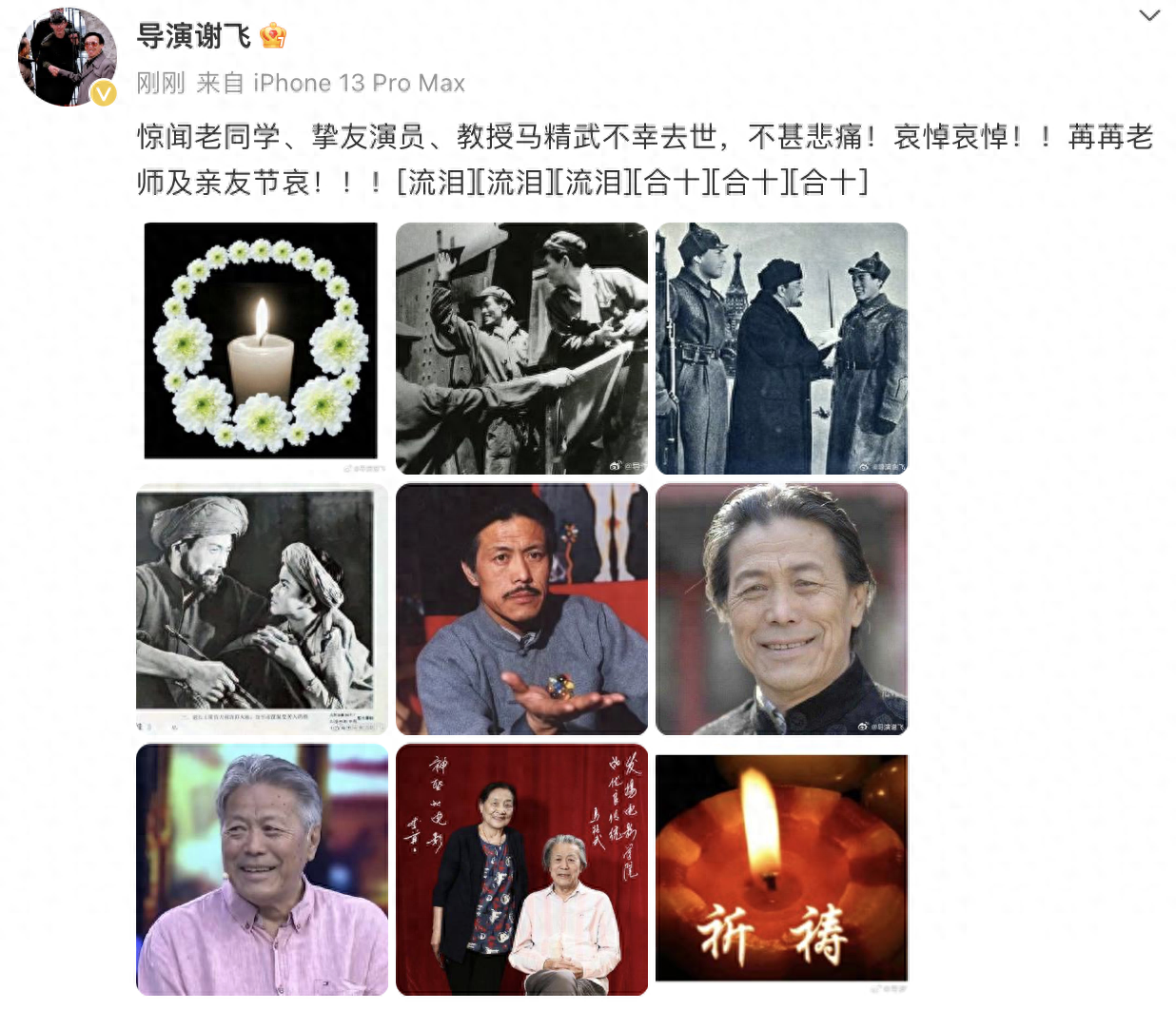Open the poster's profile avatar
Screen dimensions: 1176x1010
tap(68, 57)
